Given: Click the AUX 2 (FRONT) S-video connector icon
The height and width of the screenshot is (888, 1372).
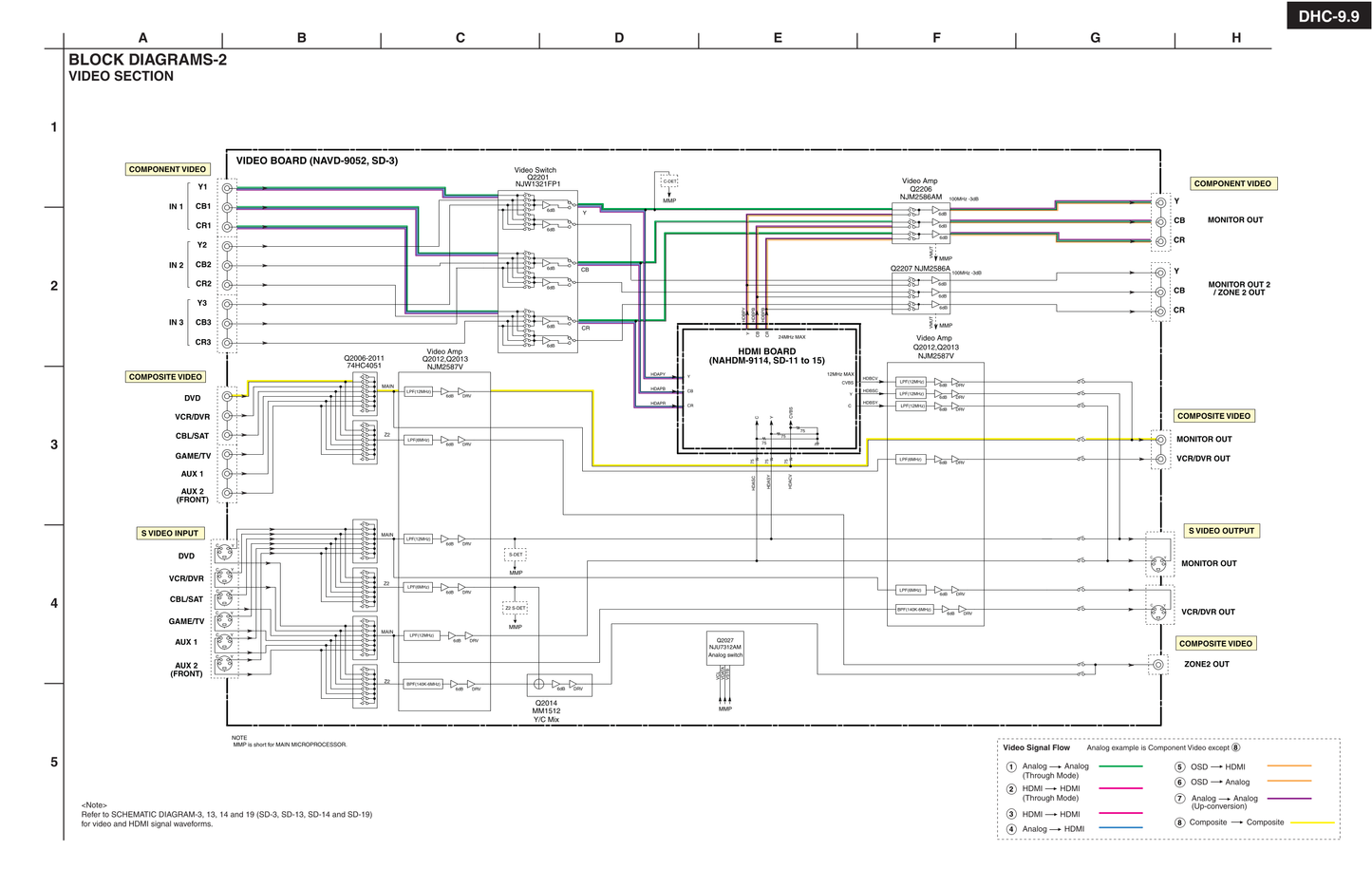Looking at the screenshot, I should pyautogui.click(x=226, y=665).
